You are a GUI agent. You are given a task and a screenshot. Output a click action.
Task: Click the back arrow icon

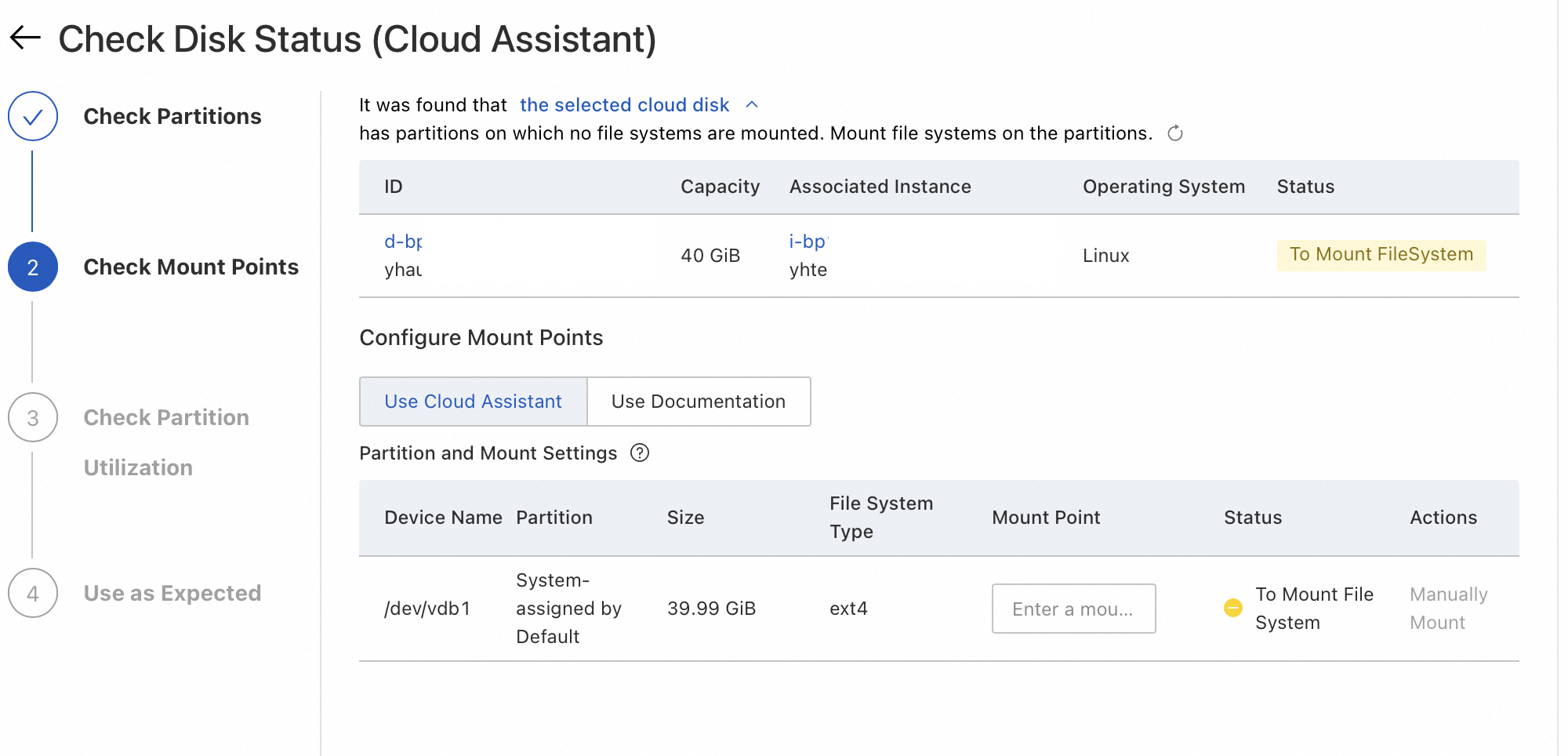25,38
